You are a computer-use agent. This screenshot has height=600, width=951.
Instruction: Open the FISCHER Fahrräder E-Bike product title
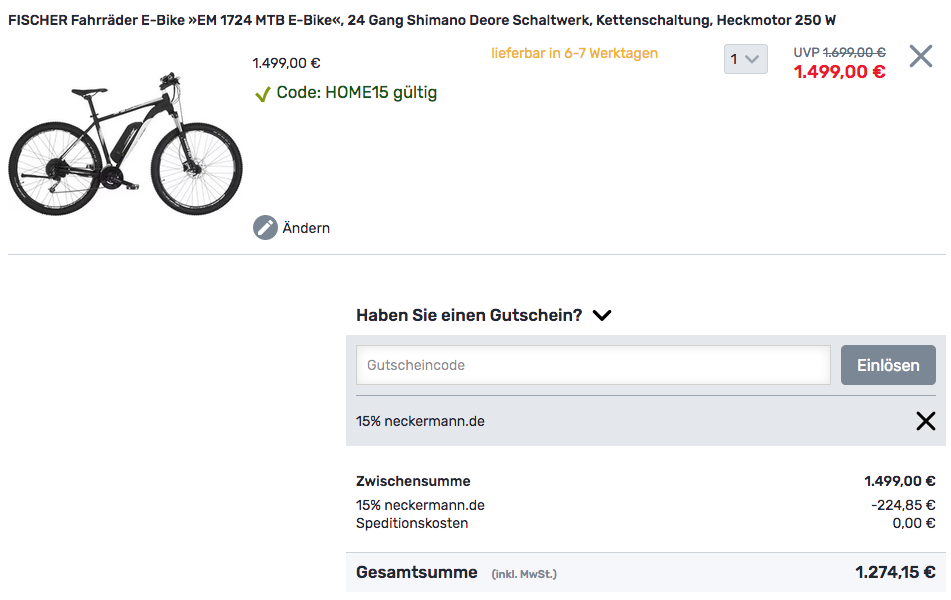click(x=422, y=20)
